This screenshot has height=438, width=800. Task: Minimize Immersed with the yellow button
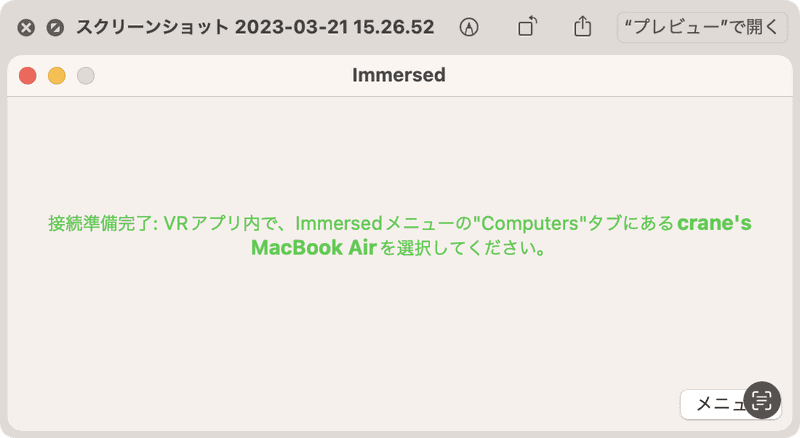pos(57,76)
